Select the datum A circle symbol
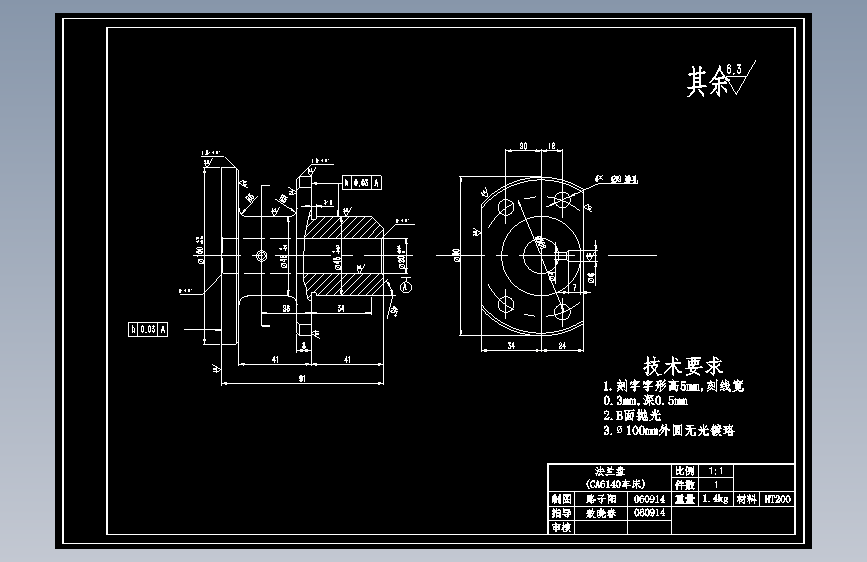The width and height of the screenshot is (867, 562). (406, 287)
